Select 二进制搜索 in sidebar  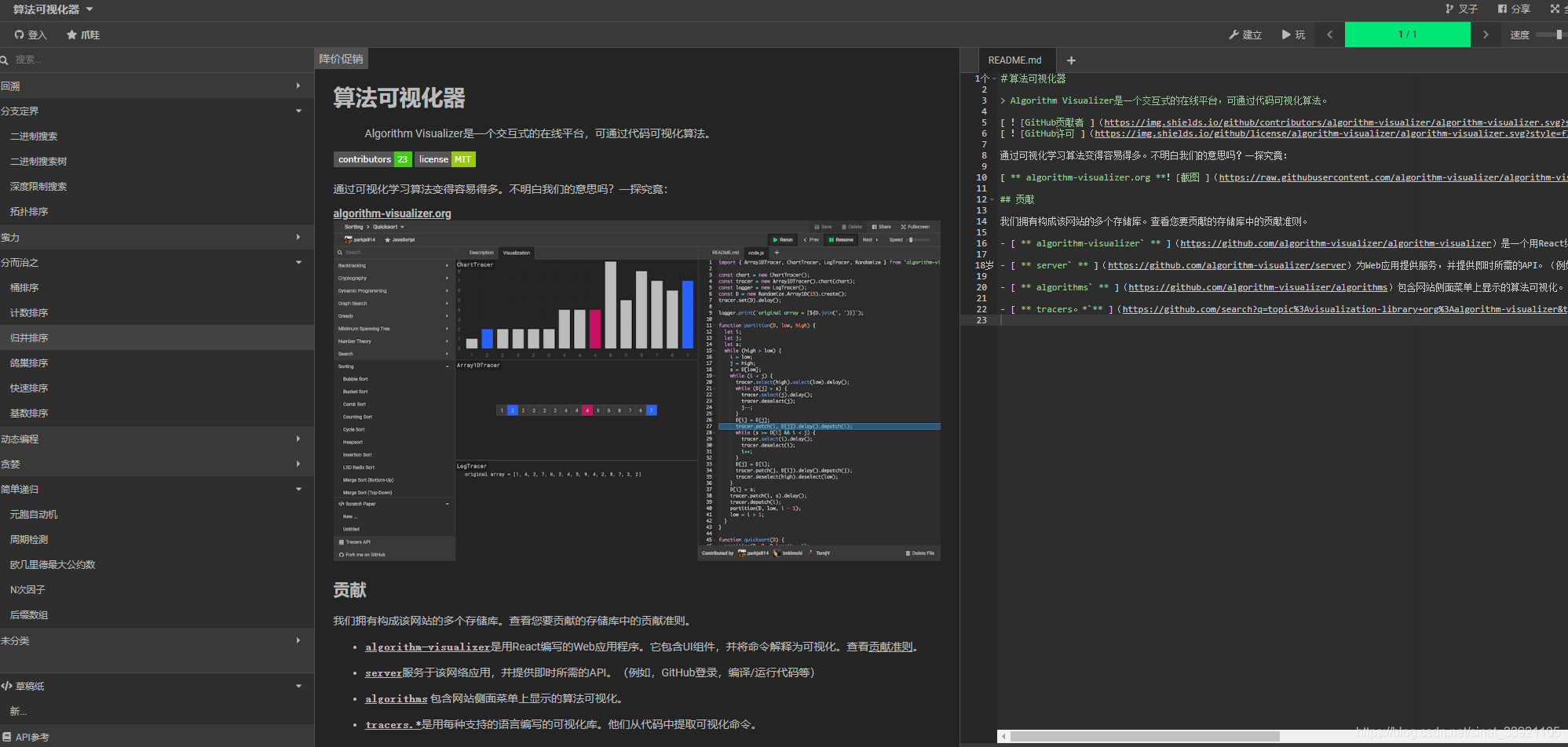[x=157, y=136]
